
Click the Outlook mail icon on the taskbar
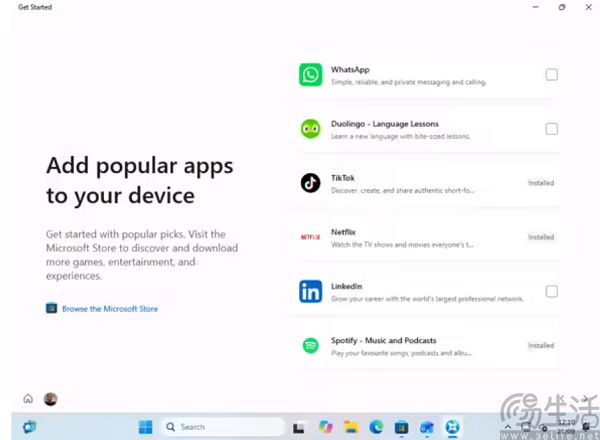[x=427, y=427]
